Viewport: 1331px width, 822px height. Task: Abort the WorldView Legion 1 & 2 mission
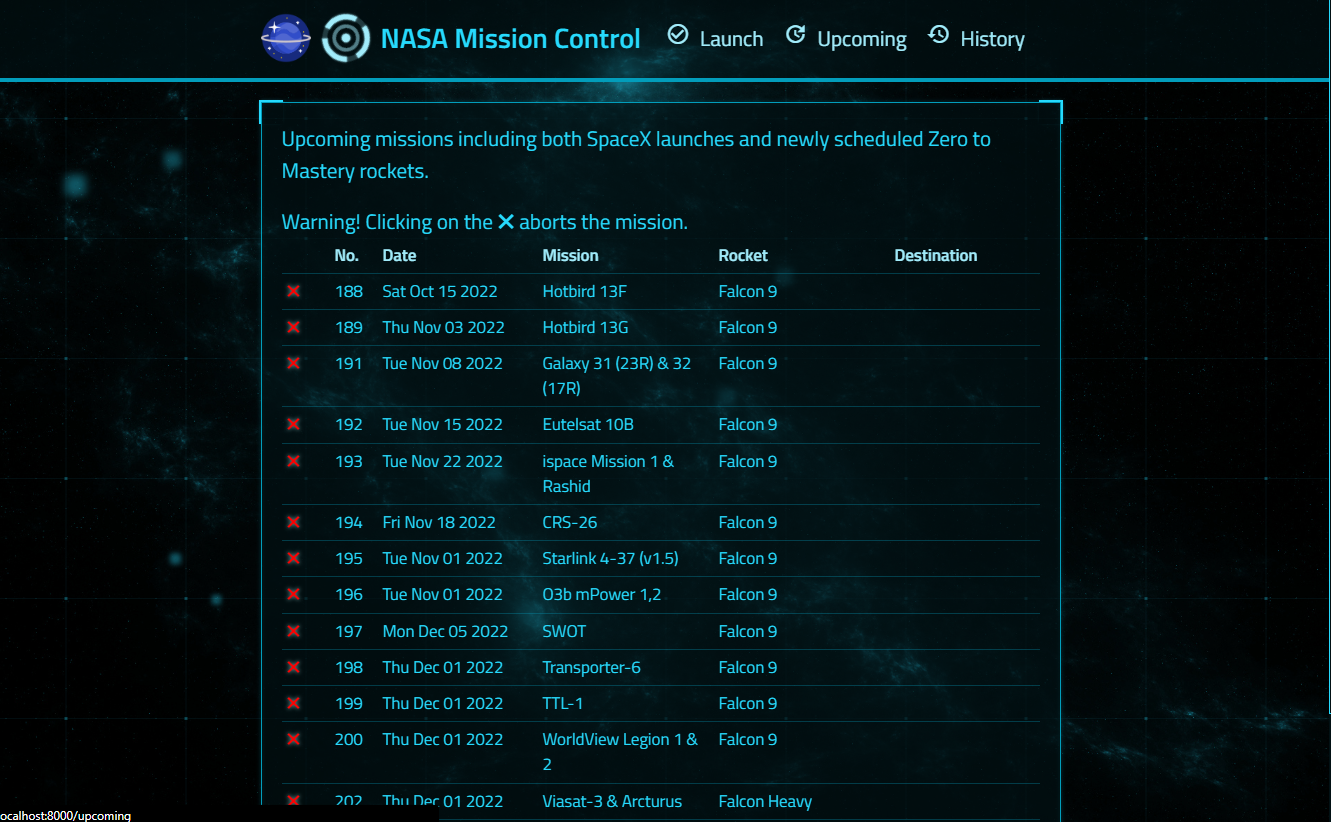tap(294, 739)
